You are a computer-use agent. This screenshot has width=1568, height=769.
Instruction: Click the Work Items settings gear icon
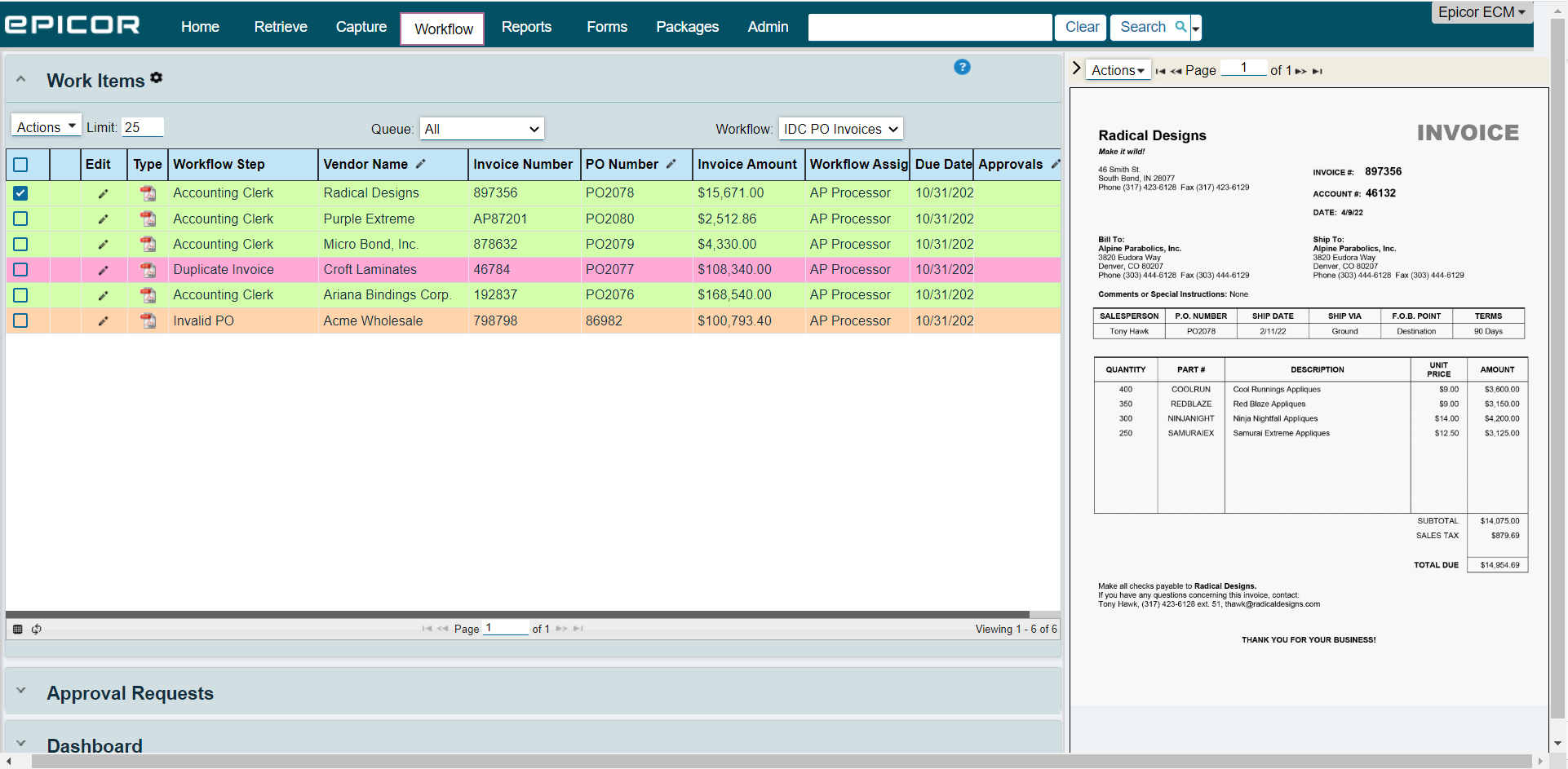(156, 77)
